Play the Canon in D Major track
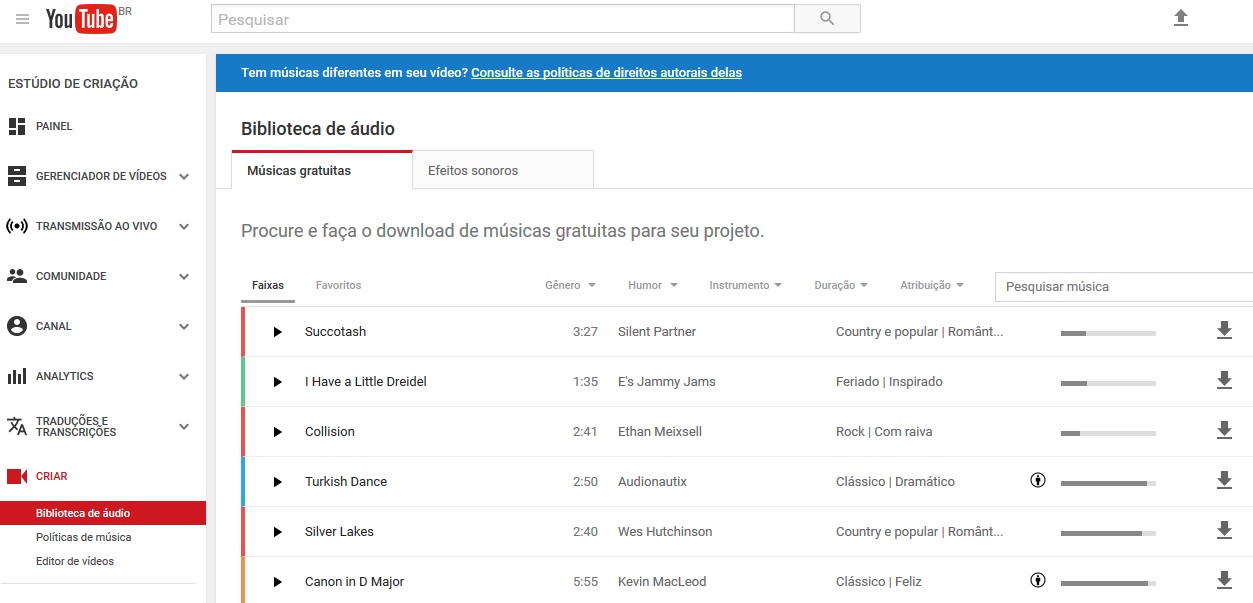The height and width of the screenshot is (603, 1253). click(278, 582)
